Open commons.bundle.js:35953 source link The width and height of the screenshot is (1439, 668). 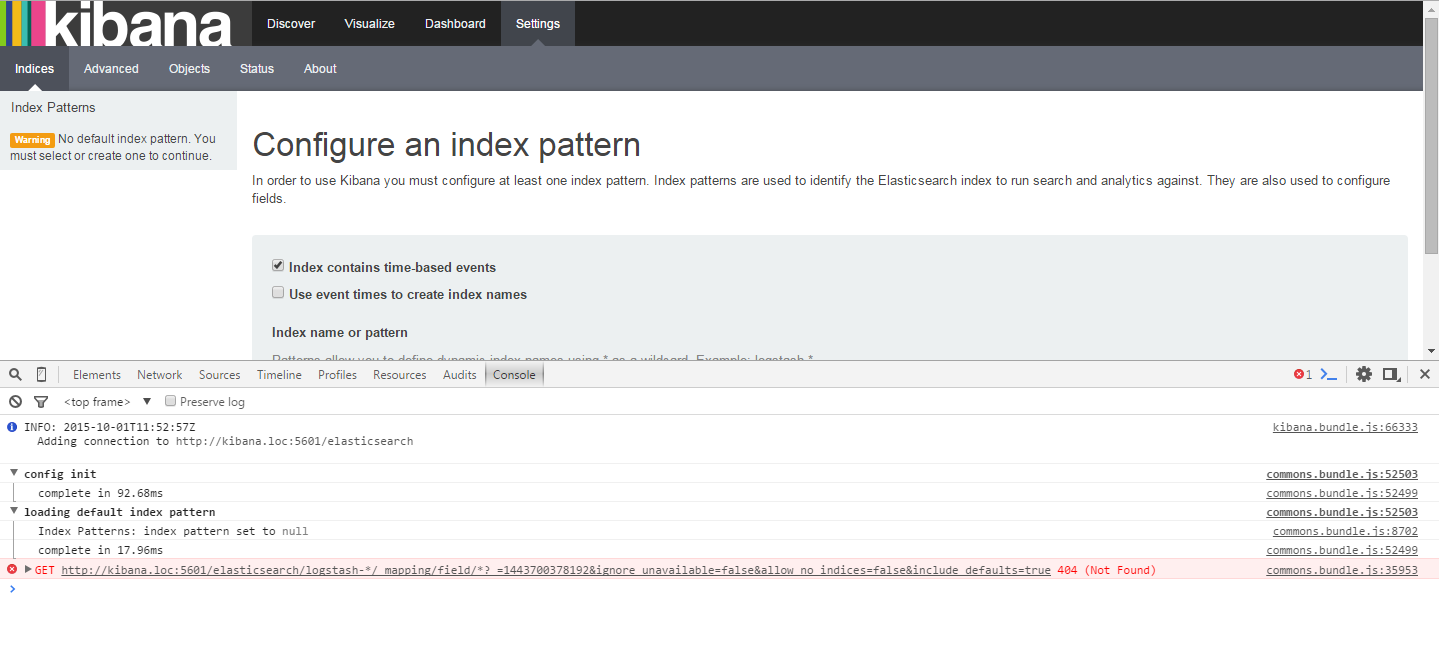(x=1342, y=570)
